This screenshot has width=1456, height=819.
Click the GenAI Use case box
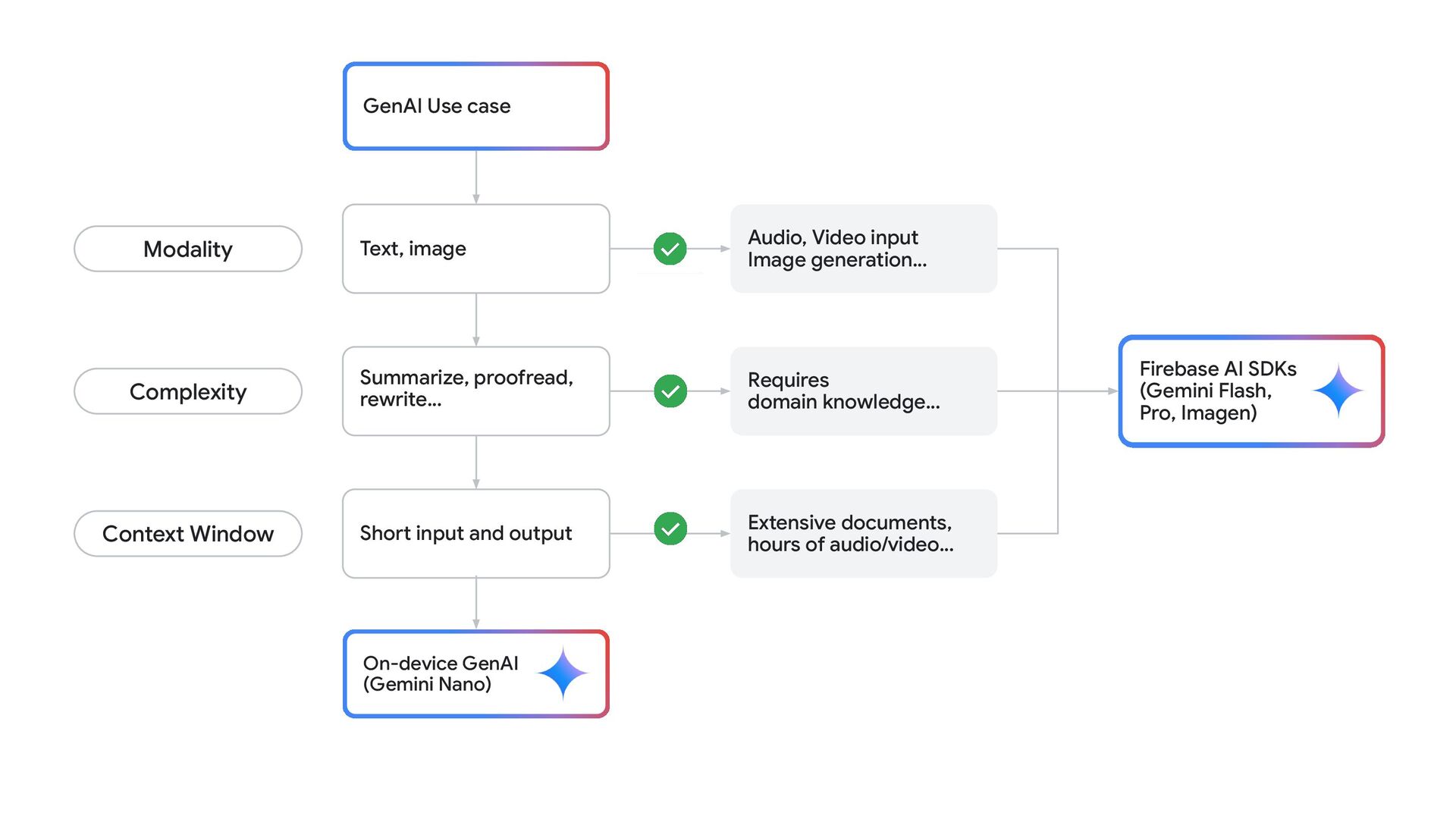476,106
